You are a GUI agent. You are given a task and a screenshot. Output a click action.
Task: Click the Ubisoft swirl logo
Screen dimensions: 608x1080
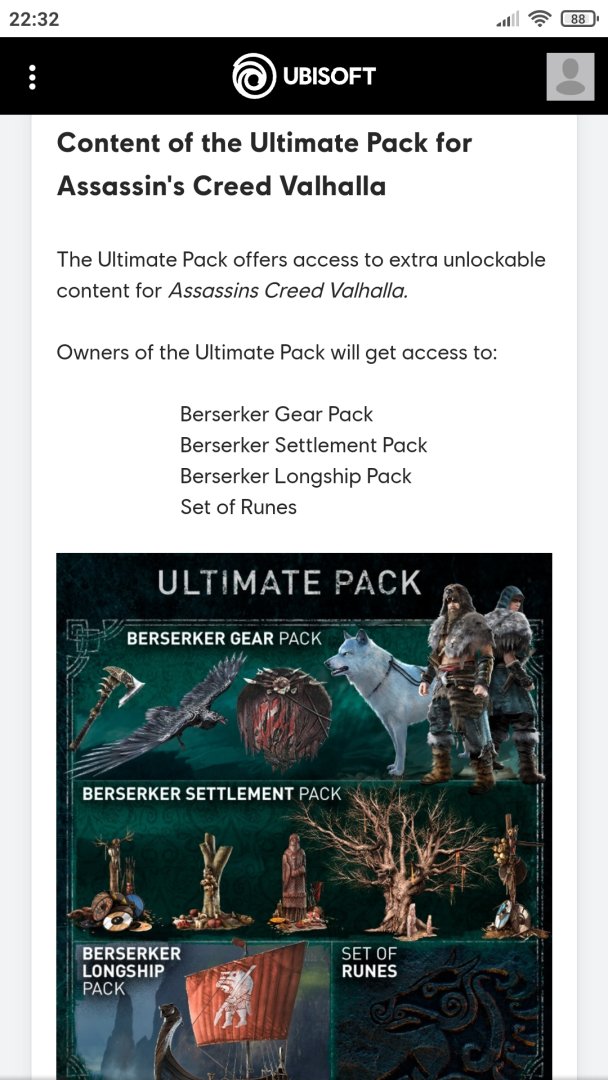click(253, 76)
